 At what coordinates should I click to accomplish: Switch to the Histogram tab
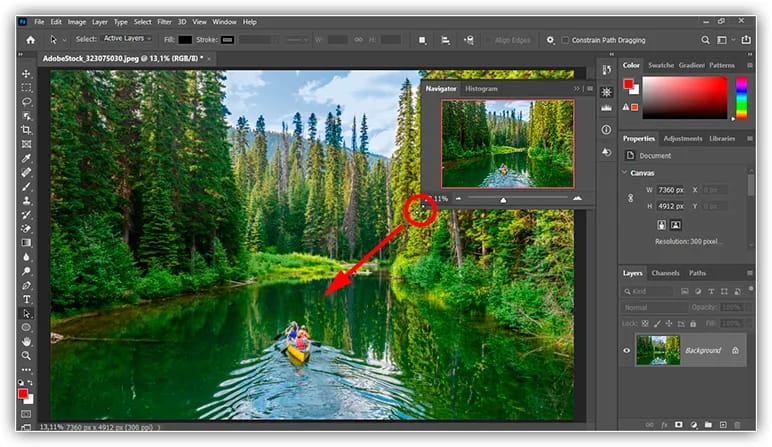481,89
